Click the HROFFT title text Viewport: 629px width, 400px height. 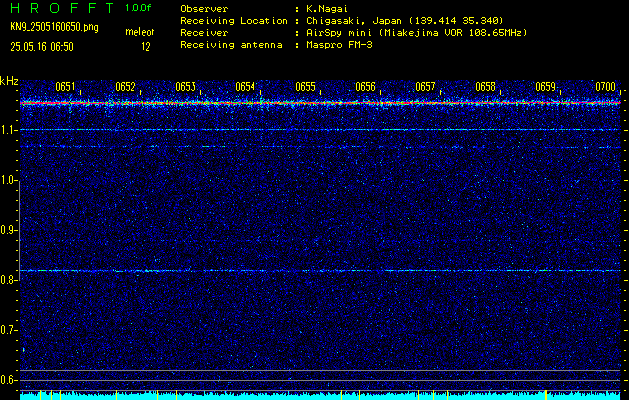click(x=62, y=8)
